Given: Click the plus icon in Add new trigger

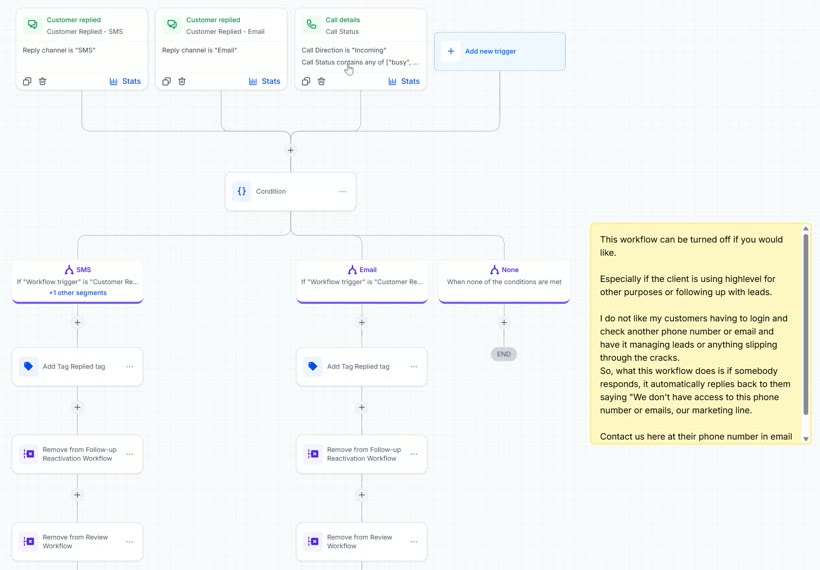Looking at the screenshot, I should [x=451, y=51].
